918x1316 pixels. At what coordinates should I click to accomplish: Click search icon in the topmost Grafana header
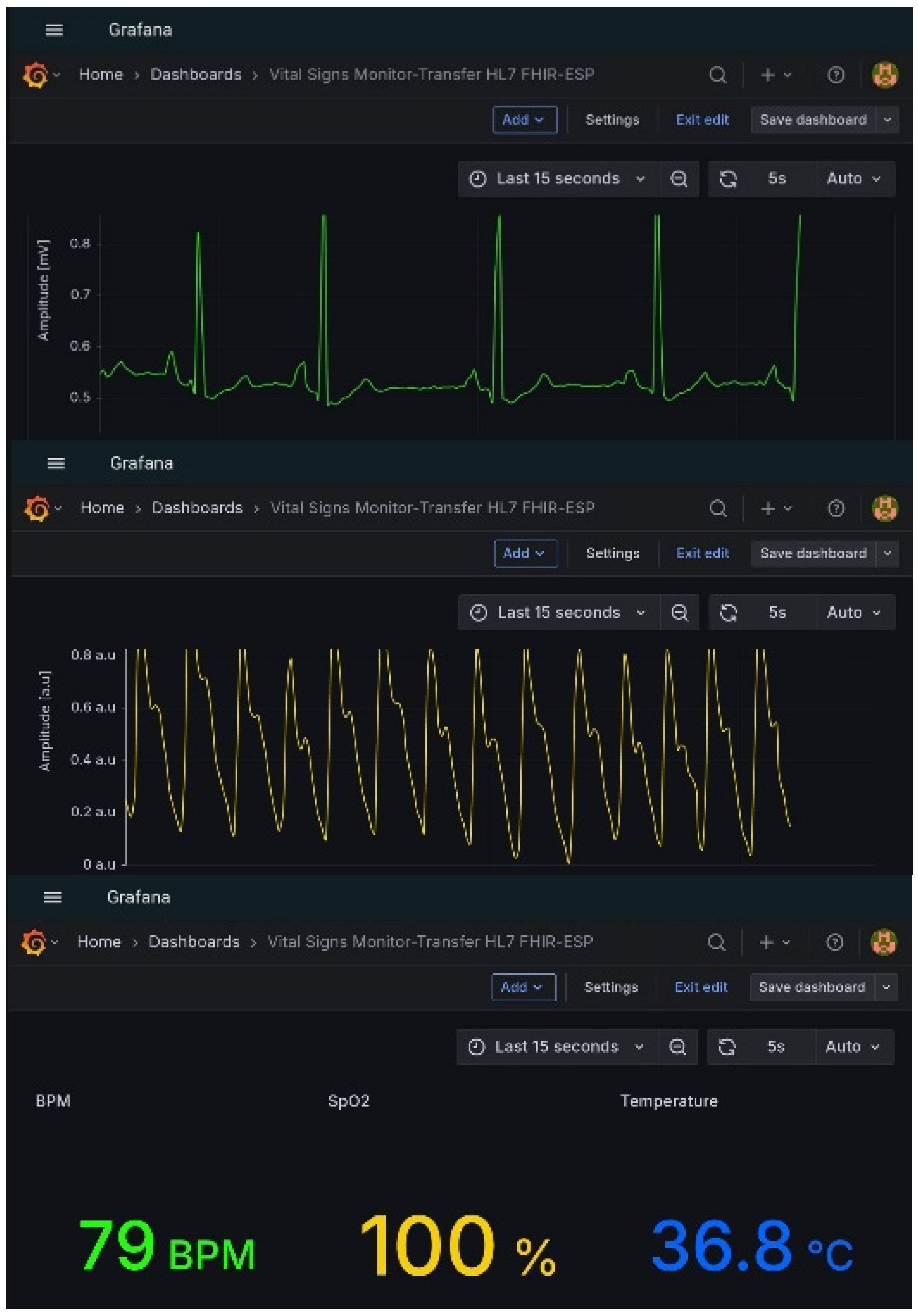click(717, 75)
